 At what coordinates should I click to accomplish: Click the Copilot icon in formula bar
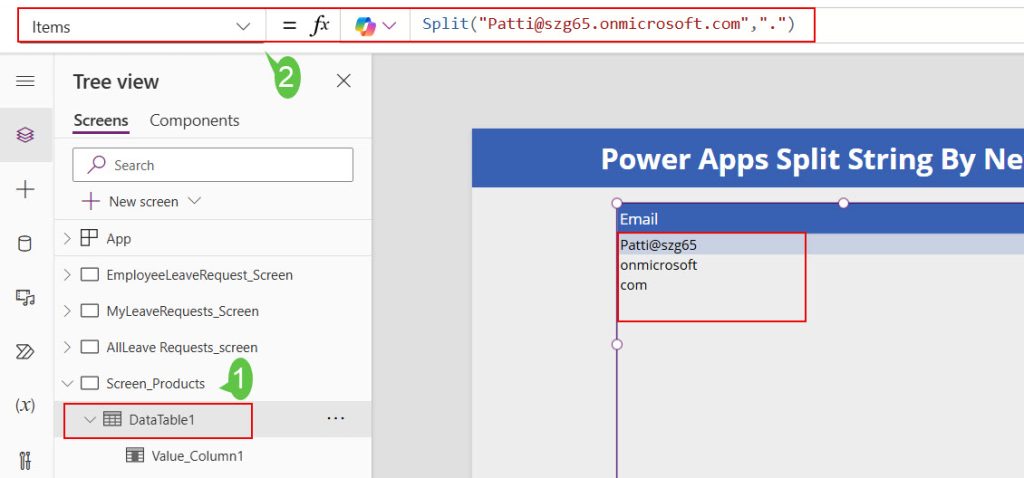tap(365, 26)
